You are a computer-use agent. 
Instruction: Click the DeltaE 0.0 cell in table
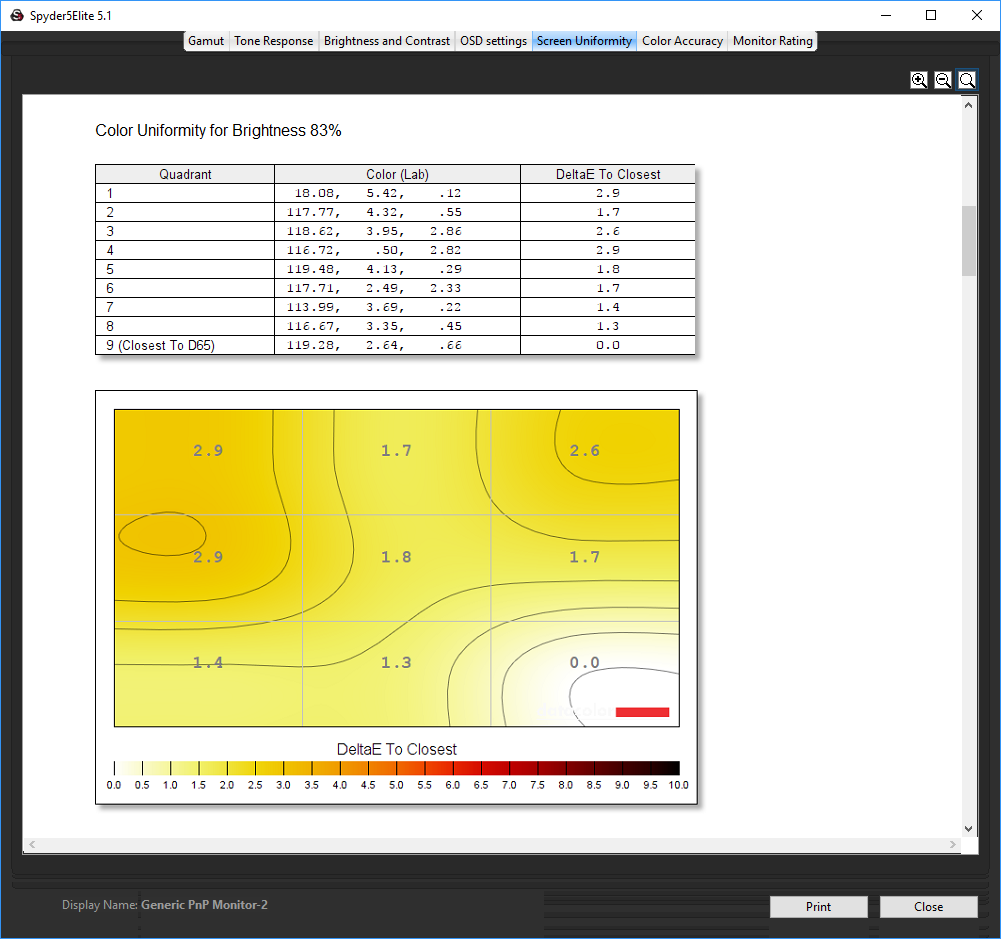[608, 345]
